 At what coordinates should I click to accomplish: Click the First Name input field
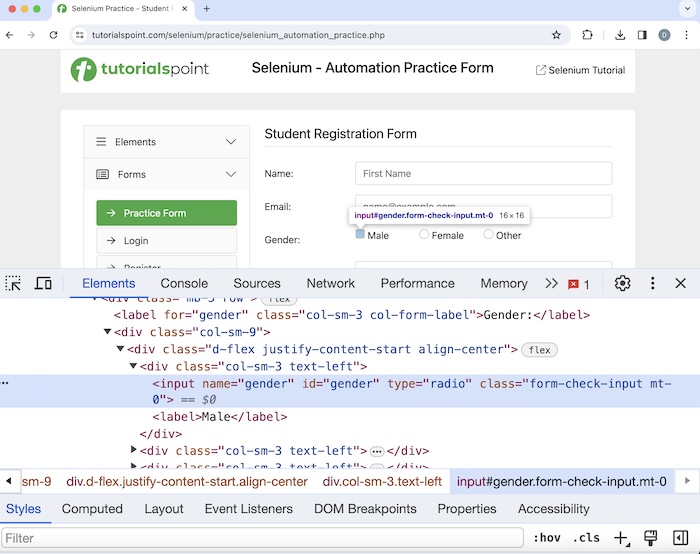pyautogui.click(x=483, y=174)
